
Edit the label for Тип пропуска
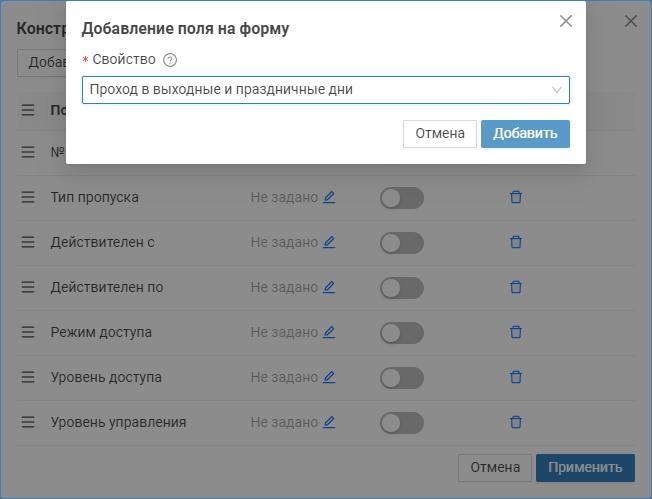[x=329, y=197]
